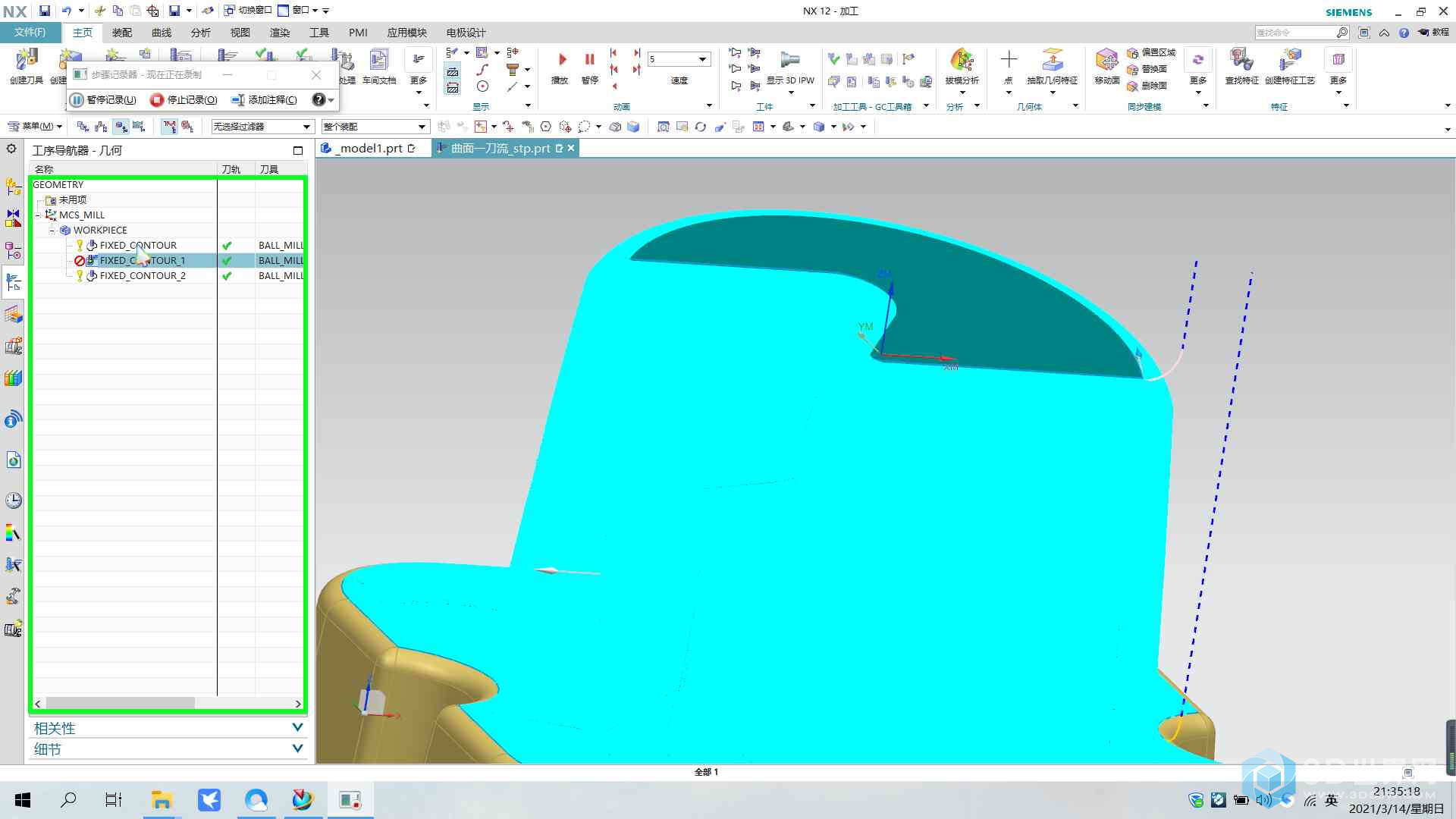
Task: Switch navigator to program order view
Action: (x=83, y=127)
